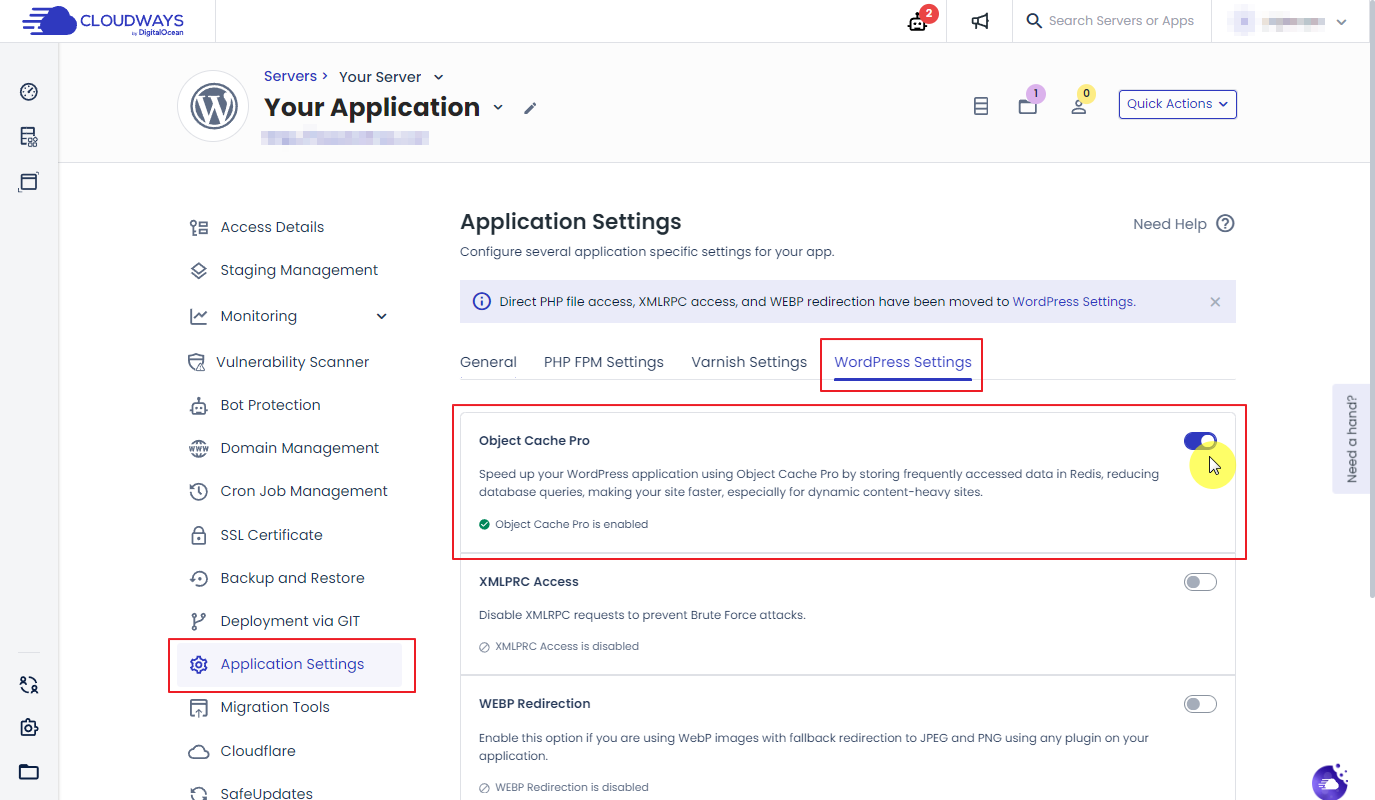
Task: Open the add-ons gear icon in left rail
Action: 29,728
